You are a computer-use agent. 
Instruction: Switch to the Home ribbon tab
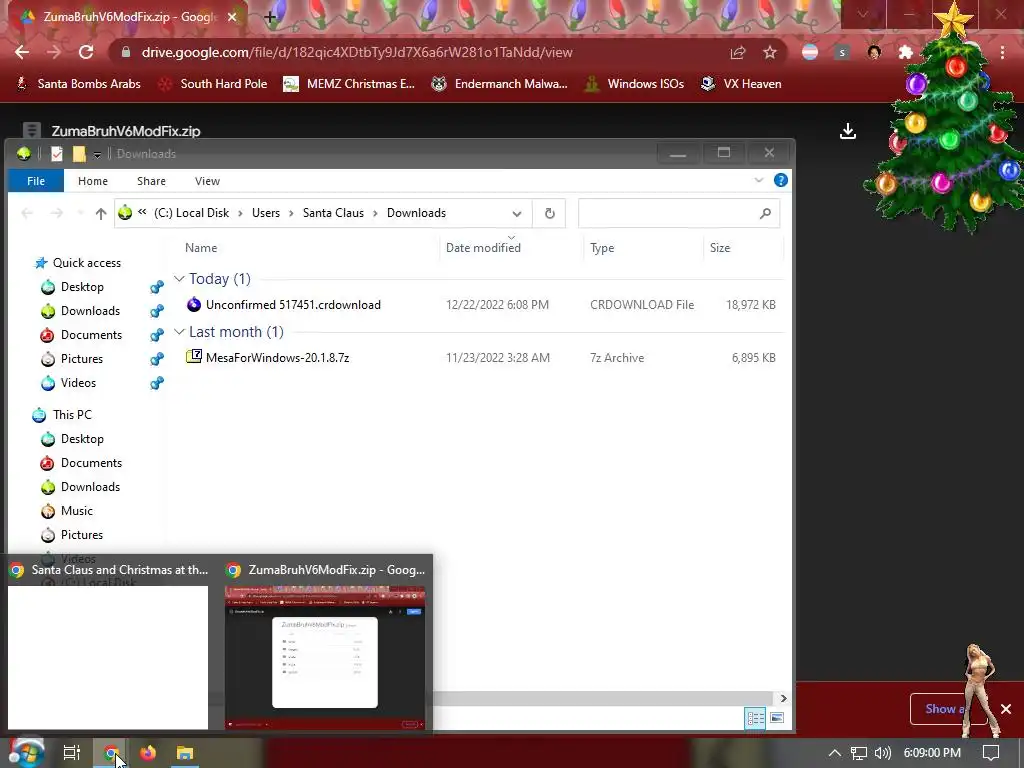coord(93,181)
